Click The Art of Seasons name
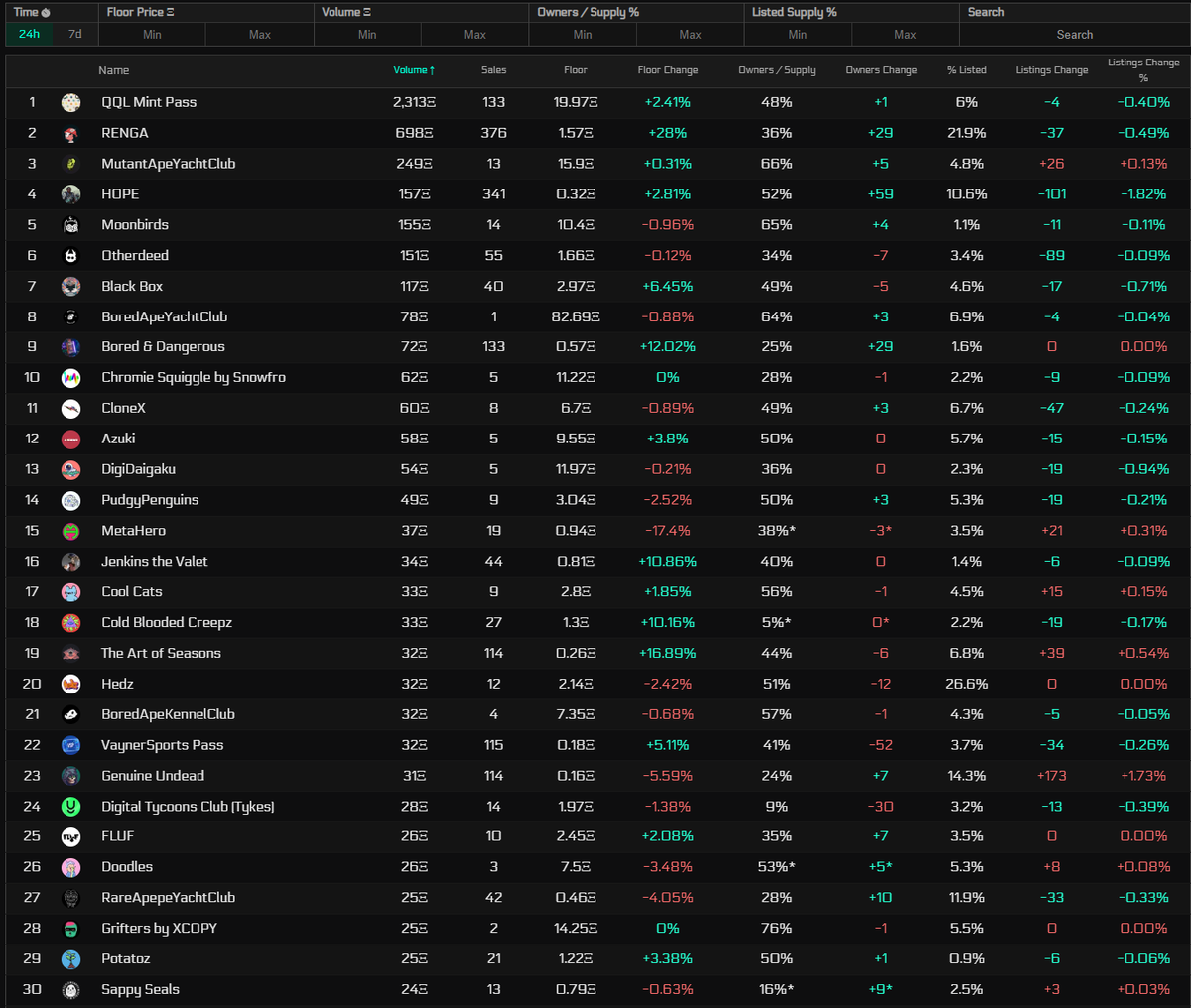 pyautogui.click(x=161, y=653)
